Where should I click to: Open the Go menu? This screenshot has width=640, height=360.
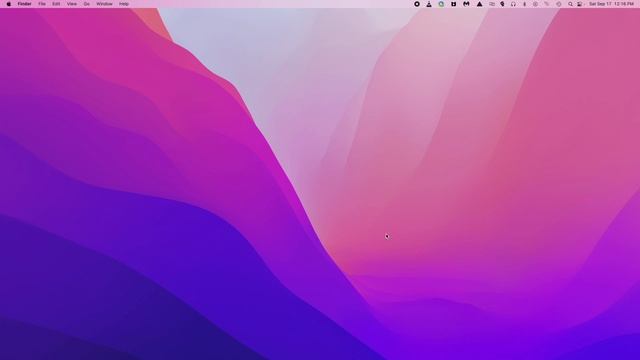(87, 4)
